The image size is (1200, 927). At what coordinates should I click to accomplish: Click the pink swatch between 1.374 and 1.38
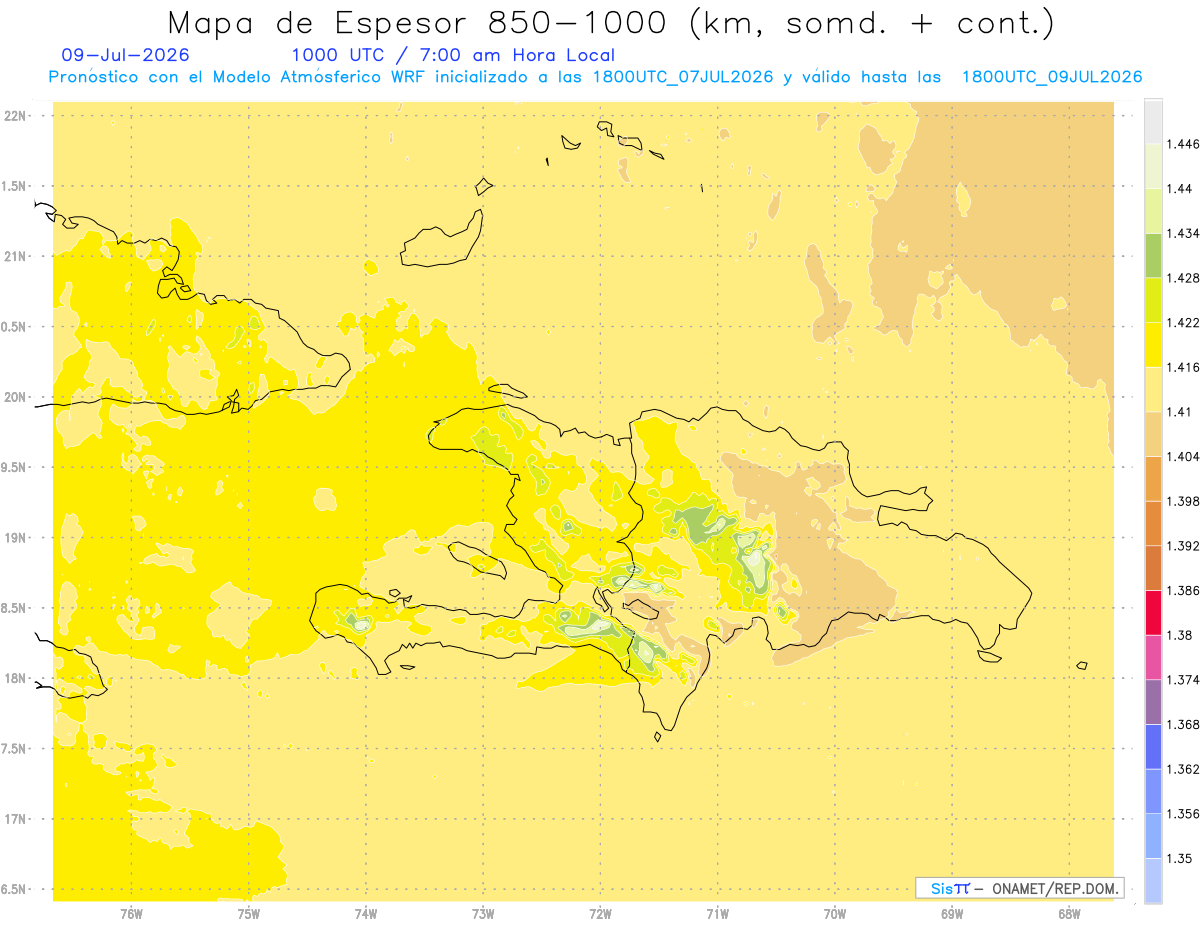1153,657
